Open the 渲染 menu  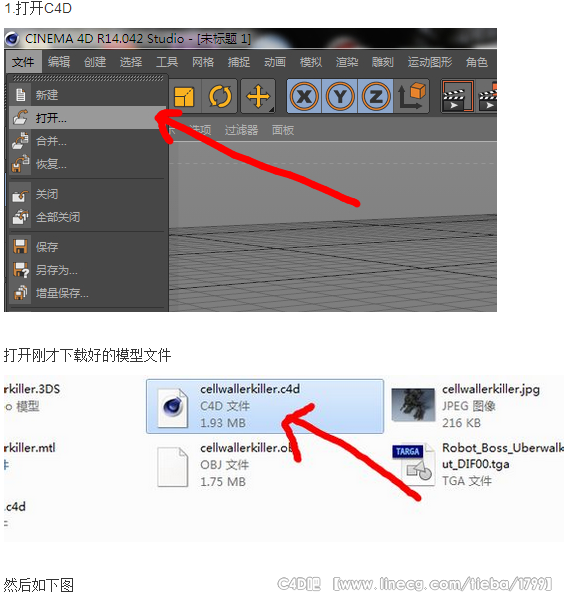(x=347, y=62)
